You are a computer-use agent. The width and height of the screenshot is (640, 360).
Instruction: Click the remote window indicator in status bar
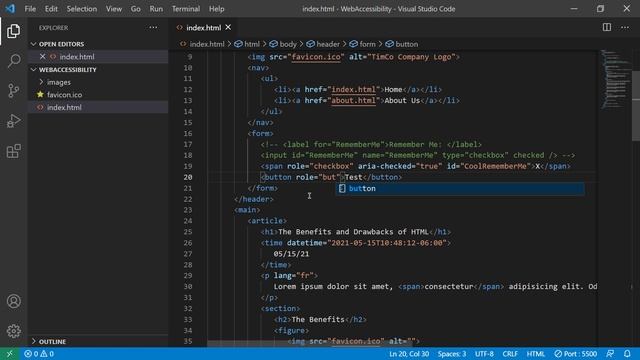point(9,354)
